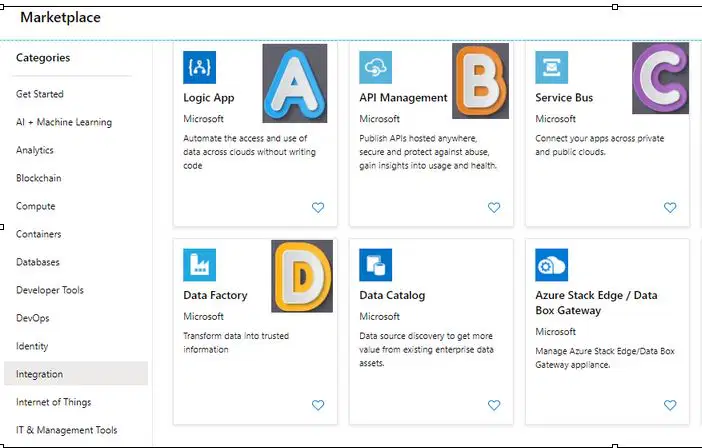Favorite API Management with its heart icon
The height and width of the screenshot is (448, 702).
[x=494, y=207]
